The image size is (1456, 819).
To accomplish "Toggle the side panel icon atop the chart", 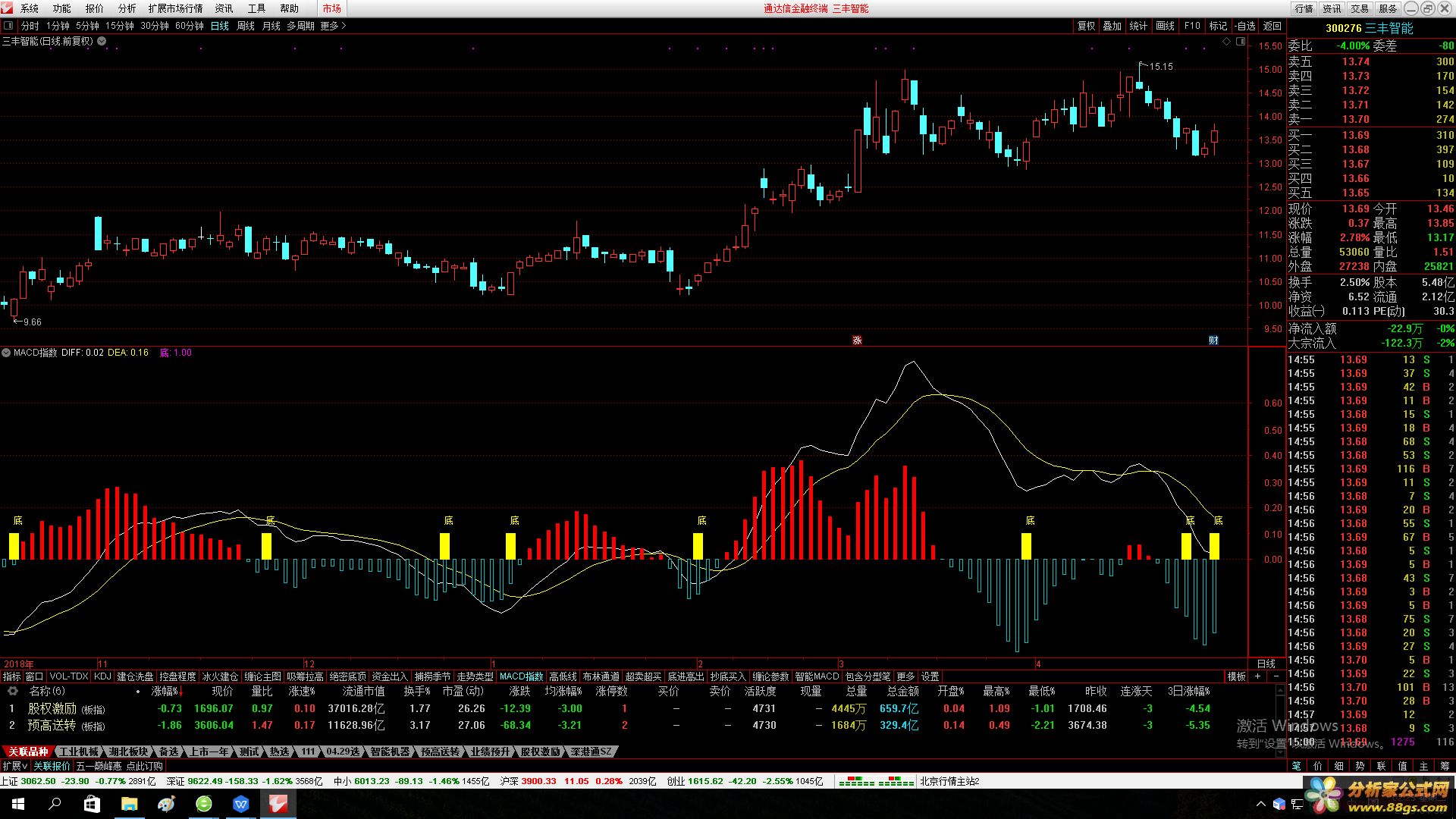I will (1240, 42).
